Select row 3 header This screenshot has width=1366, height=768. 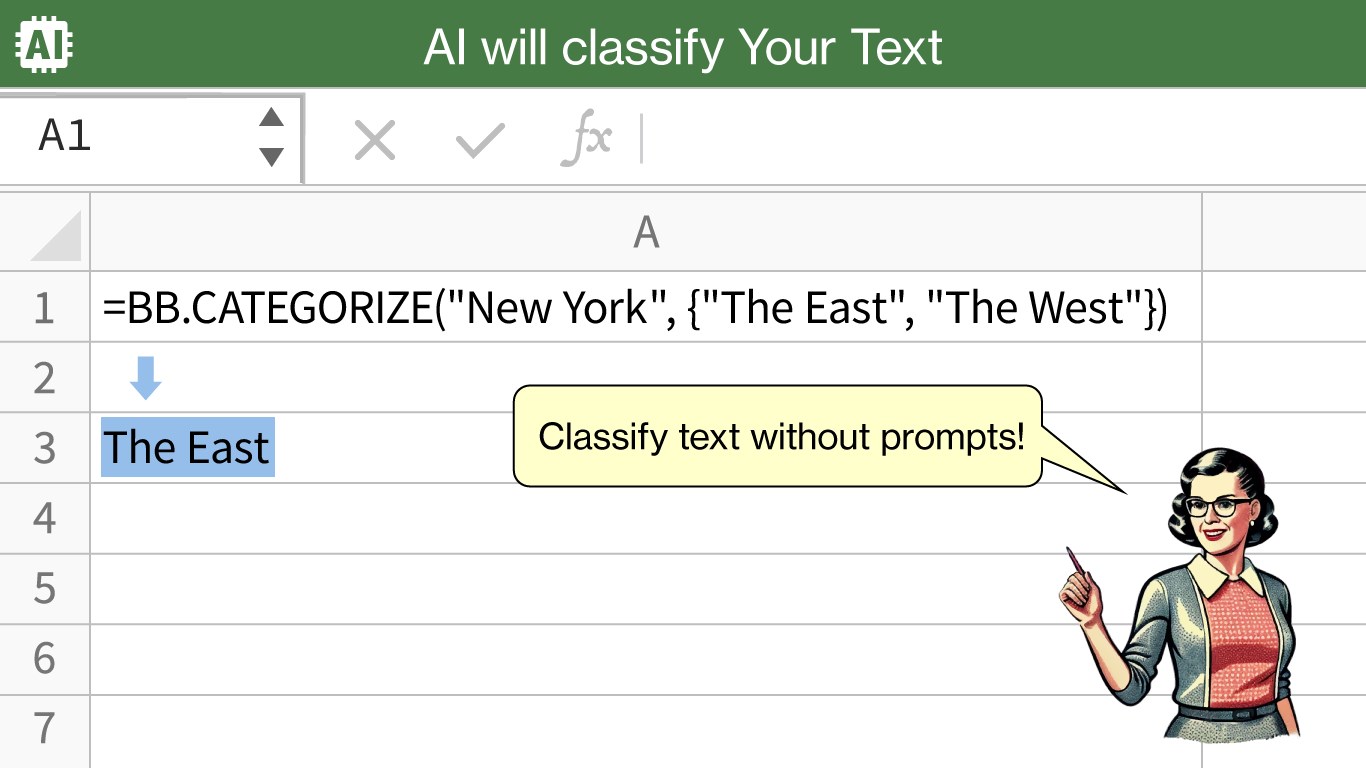click(45, 448)
